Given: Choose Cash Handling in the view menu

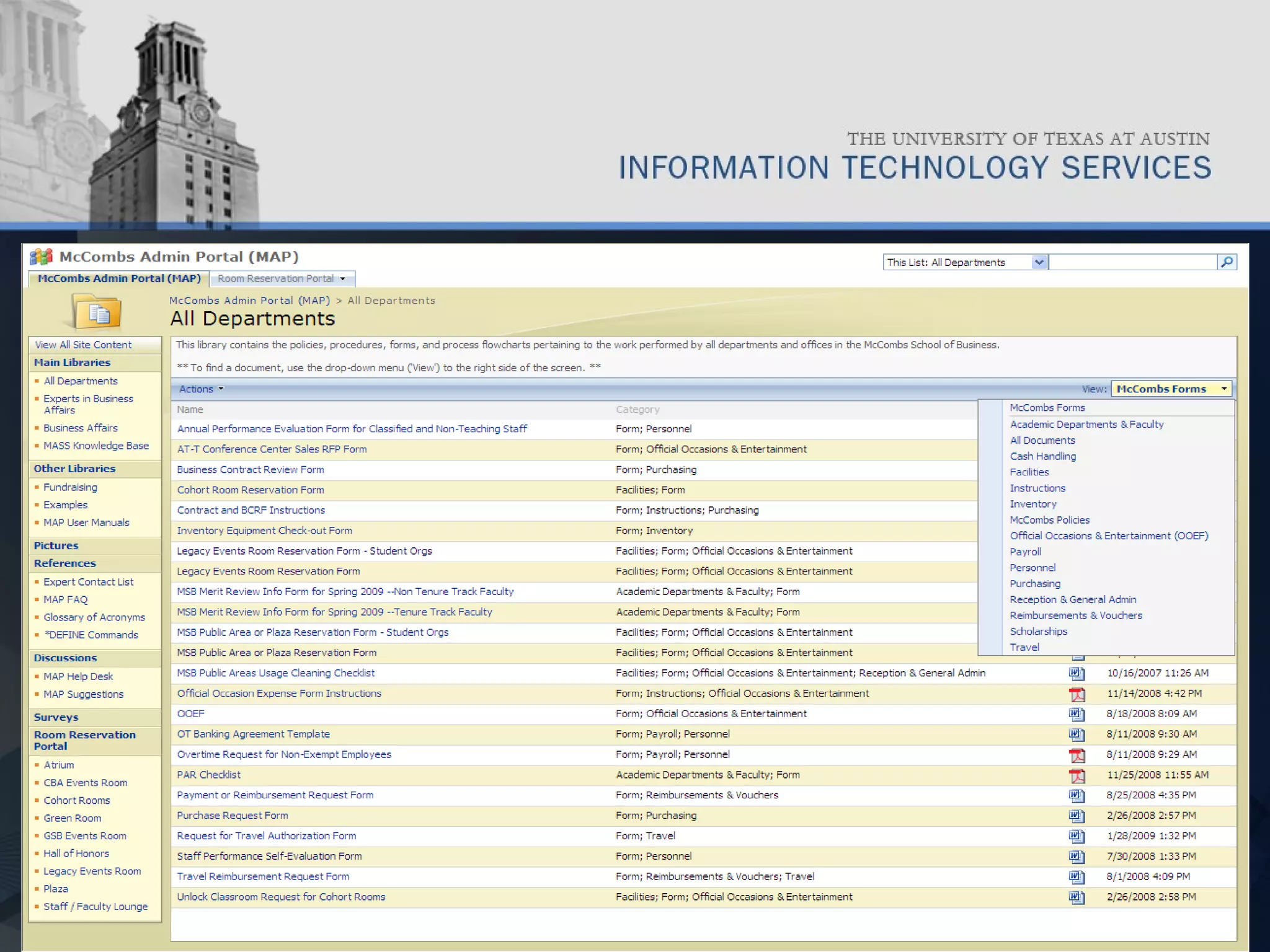Looking at the screenshot, I should 1042,456.
